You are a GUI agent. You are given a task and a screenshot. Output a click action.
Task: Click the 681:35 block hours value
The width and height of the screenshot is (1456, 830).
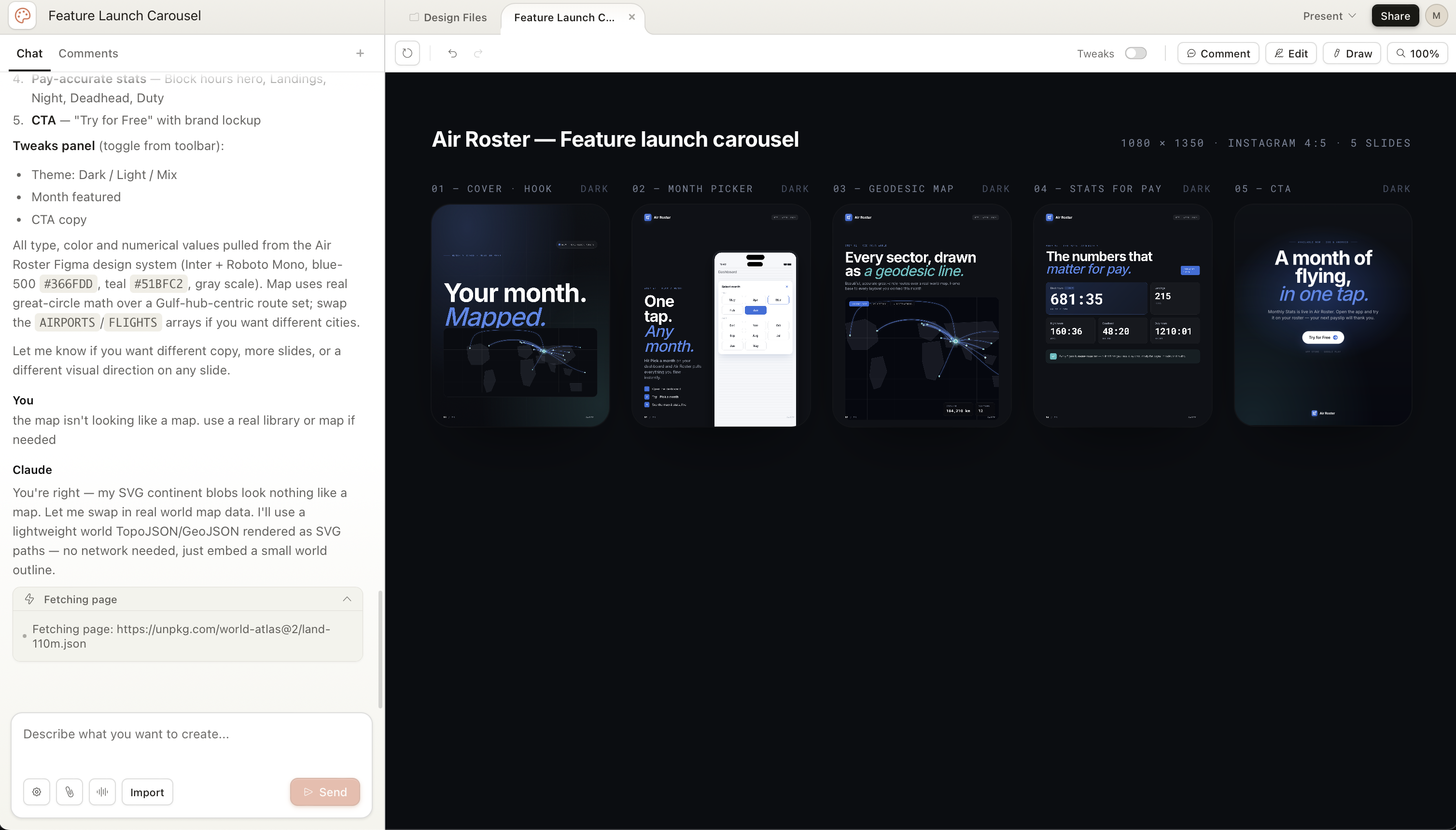pos(1076,299)
